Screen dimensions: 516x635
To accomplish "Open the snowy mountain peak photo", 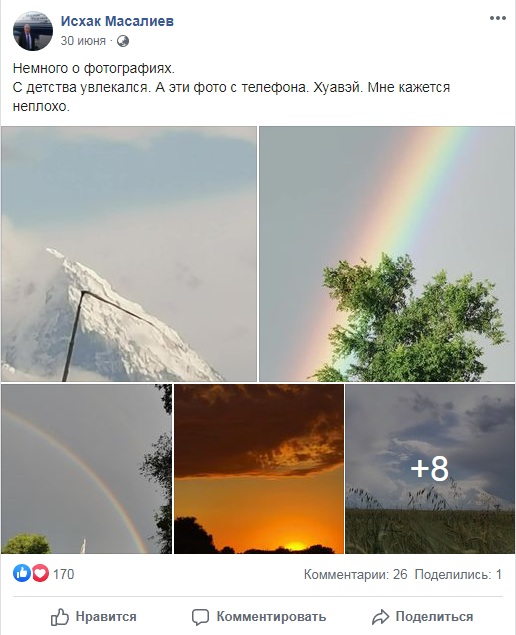I will 129,254.
